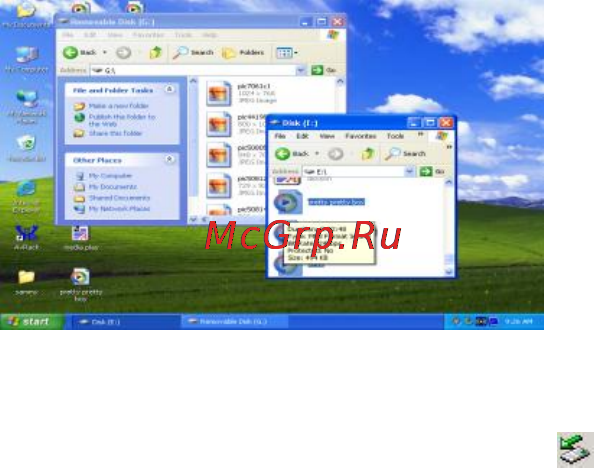Switch to Removable Disk (G:) taskbar button

point(235,322)
